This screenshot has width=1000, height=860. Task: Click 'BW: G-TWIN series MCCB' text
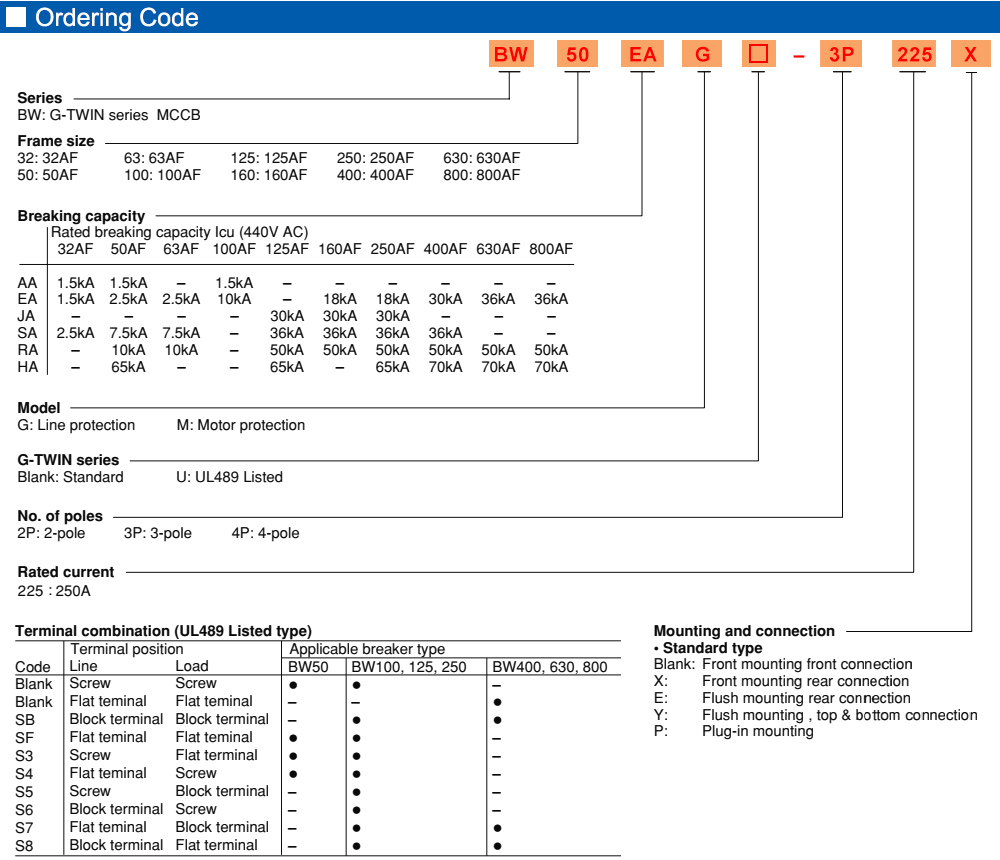(x=109, y=115)
